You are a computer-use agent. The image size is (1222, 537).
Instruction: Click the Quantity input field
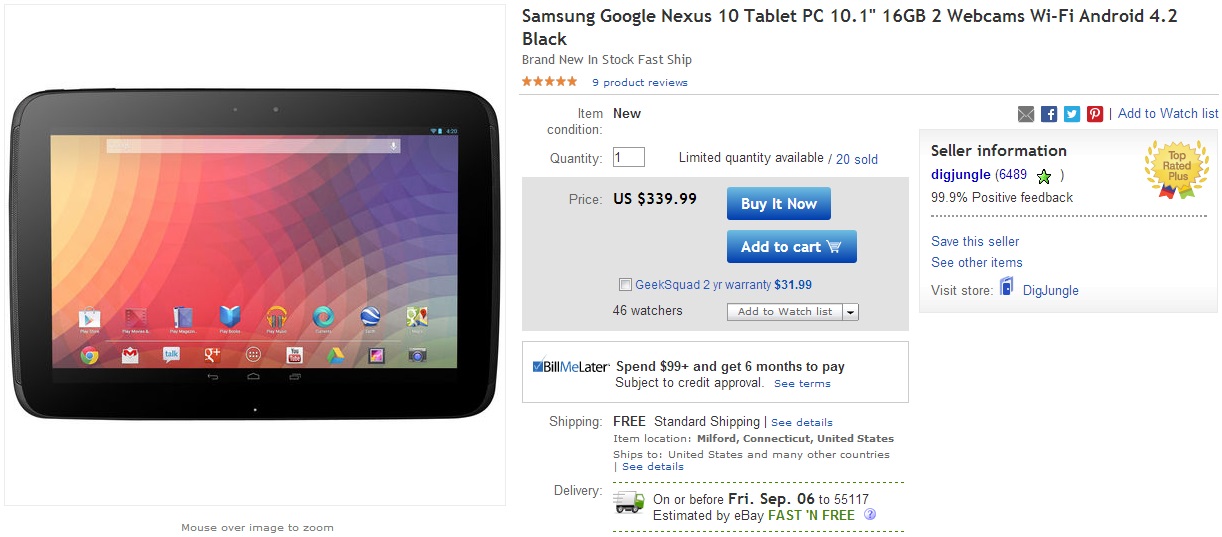tap(629, 157)
